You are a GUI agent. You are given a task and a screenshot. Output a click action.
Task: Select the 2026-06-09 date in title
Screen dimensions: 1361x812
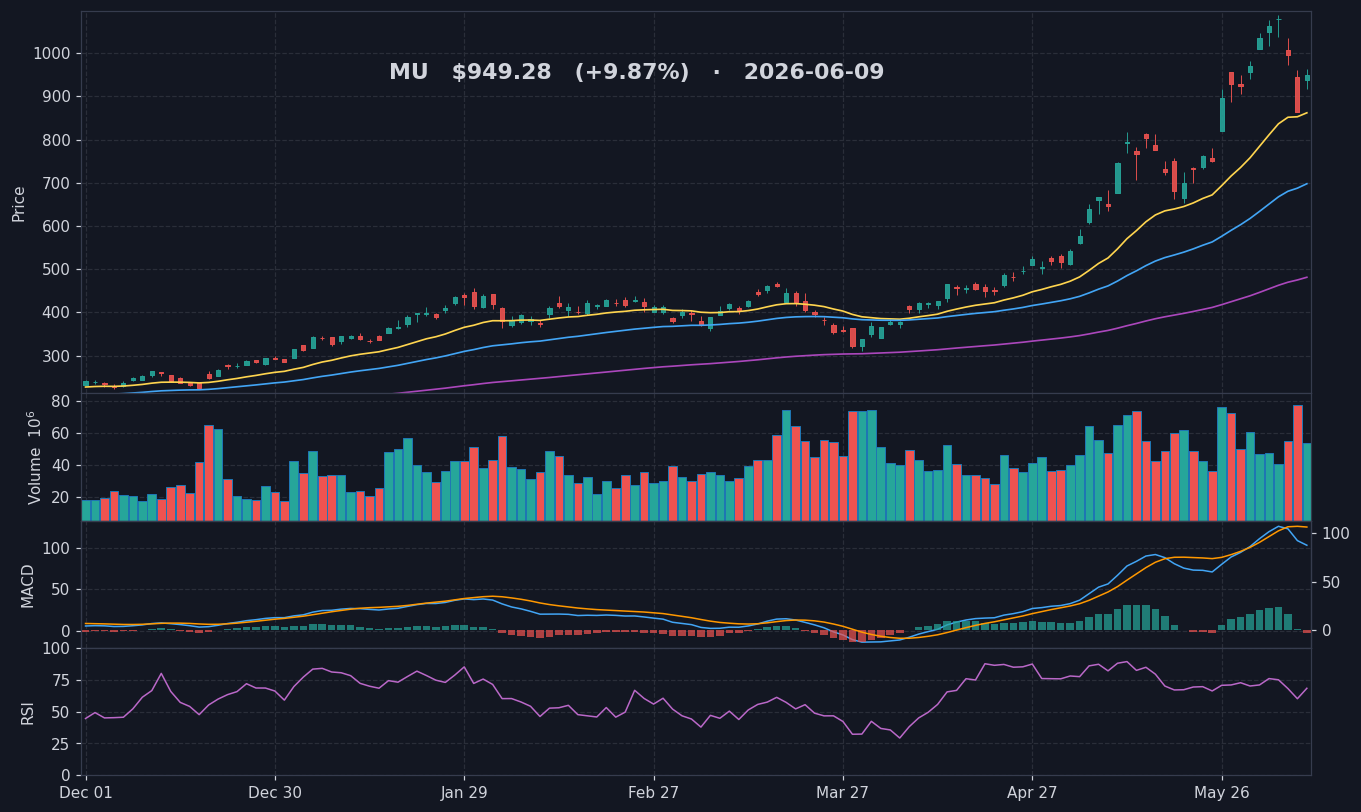(x=814, y=73)
